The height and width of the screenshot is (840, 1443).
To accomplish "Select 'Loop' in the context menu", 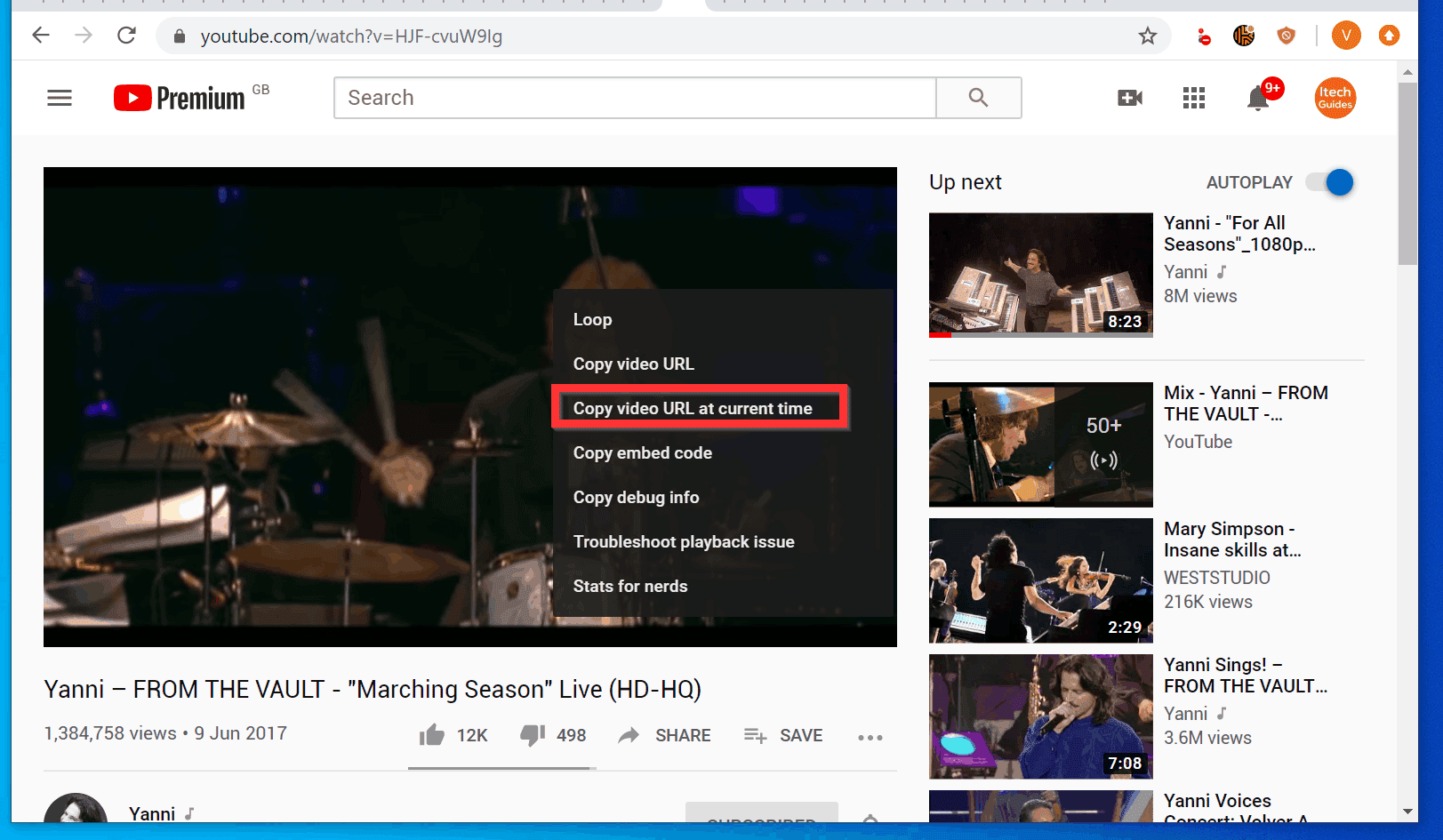I will [592, 319].
